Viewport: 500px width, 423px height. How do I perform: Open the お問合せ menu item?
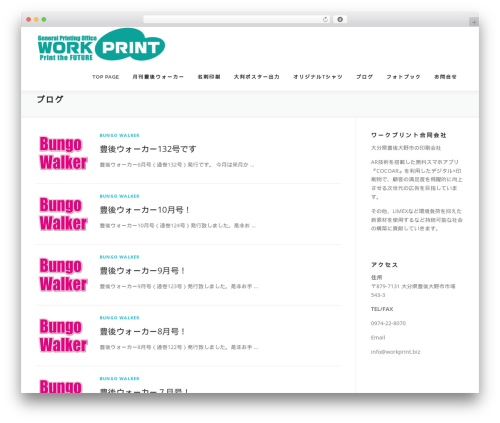[445, 77]
